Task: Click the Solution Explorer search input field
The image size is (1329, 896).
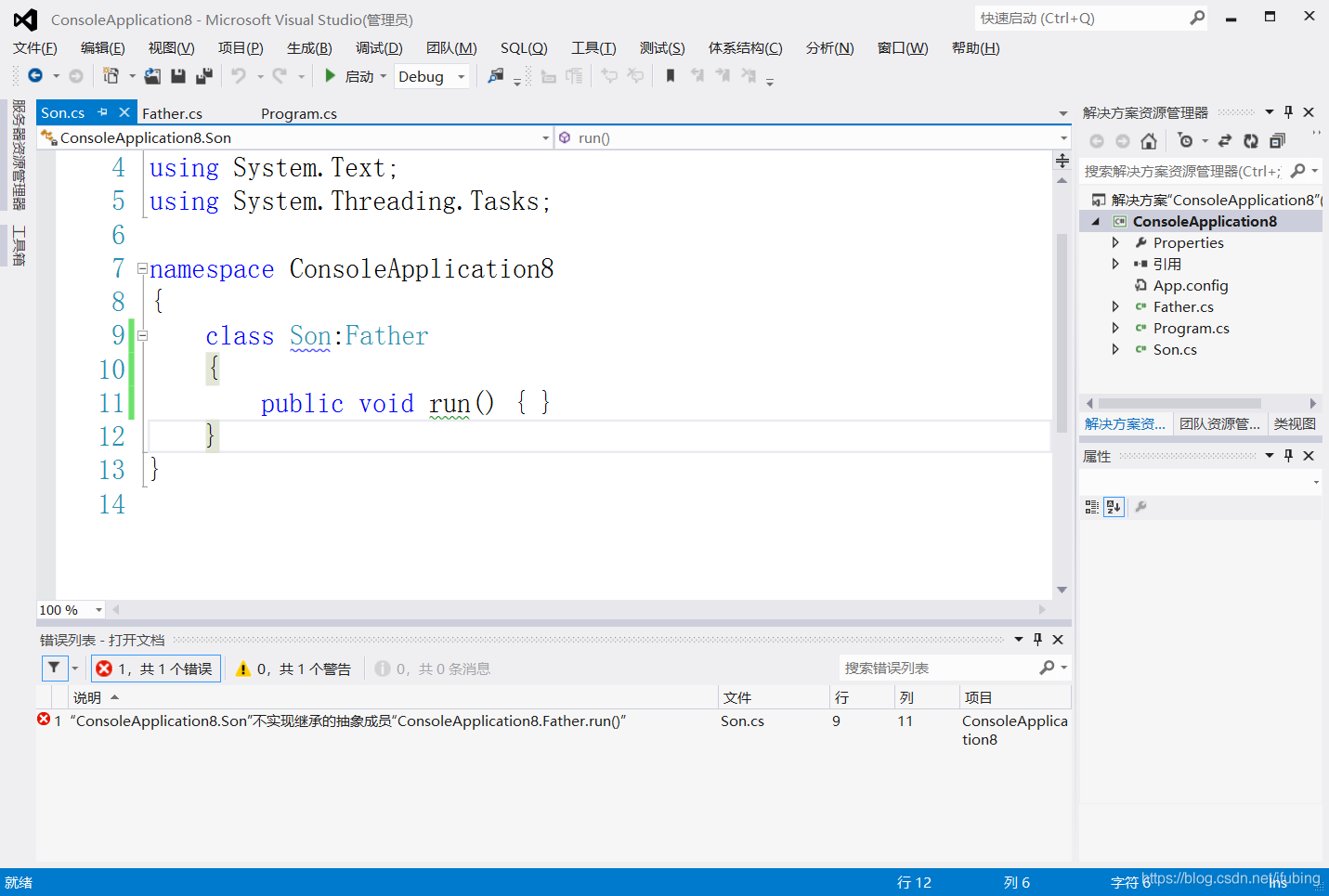Action: tap(1183, 171)
